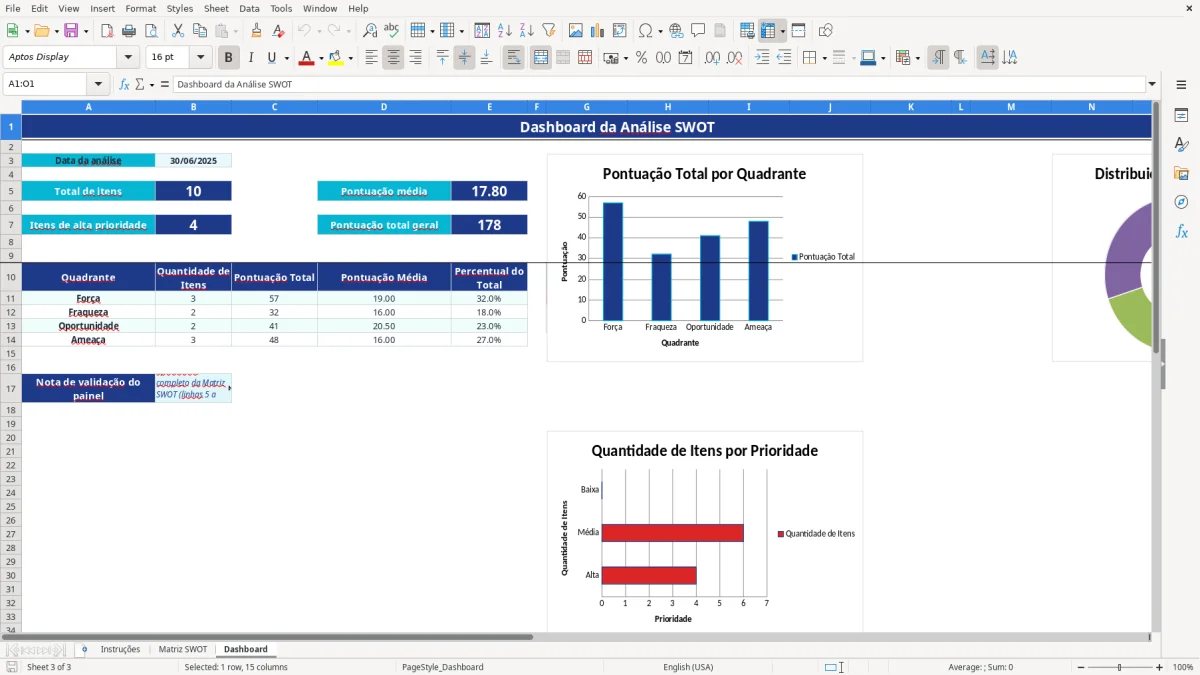1200x675 pixels.
Task: Click row 17 header
Action: 10,388
